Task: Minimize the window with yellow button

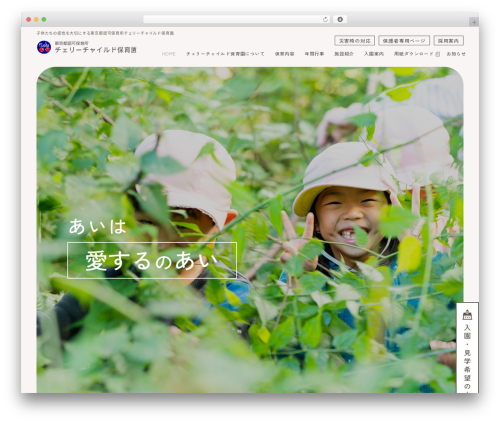Action: (36, 20)
